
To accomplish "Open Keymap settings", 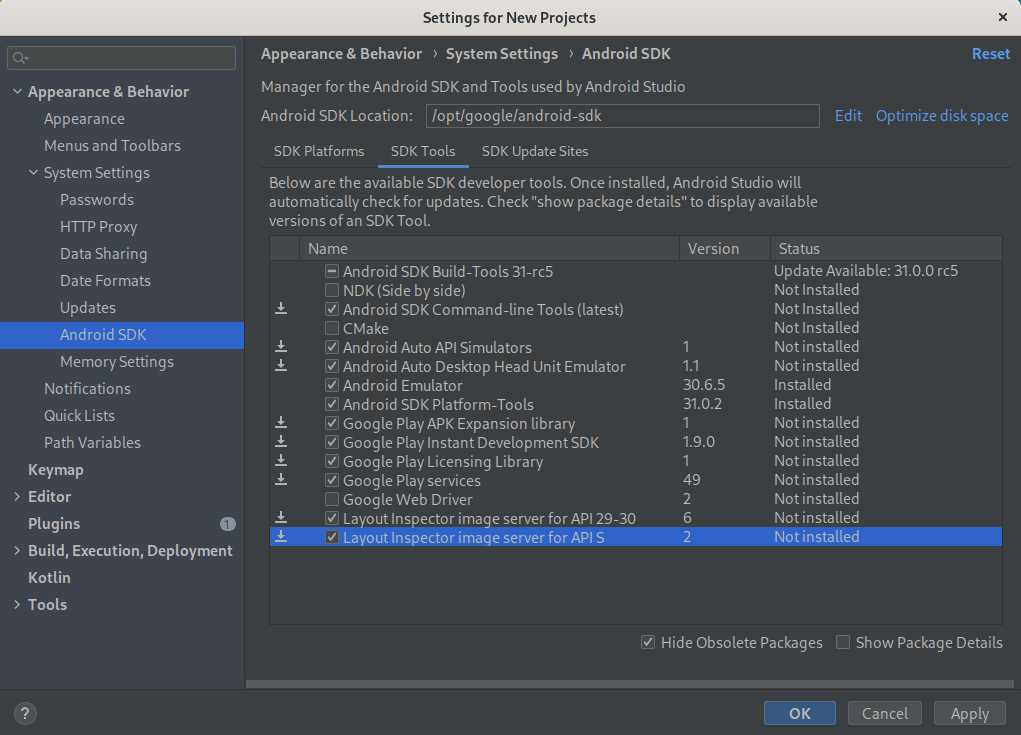I will [x=55, y=470].
